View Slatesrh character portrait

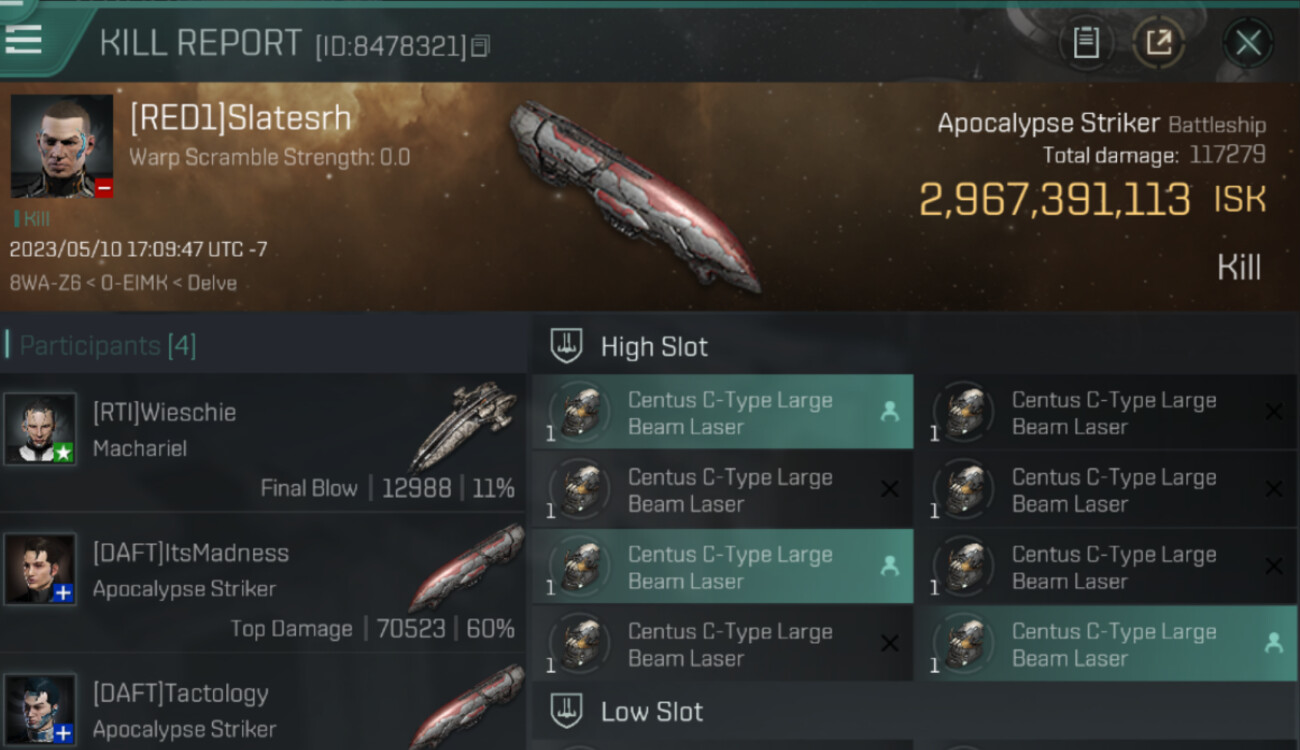[x=62, y=147]
